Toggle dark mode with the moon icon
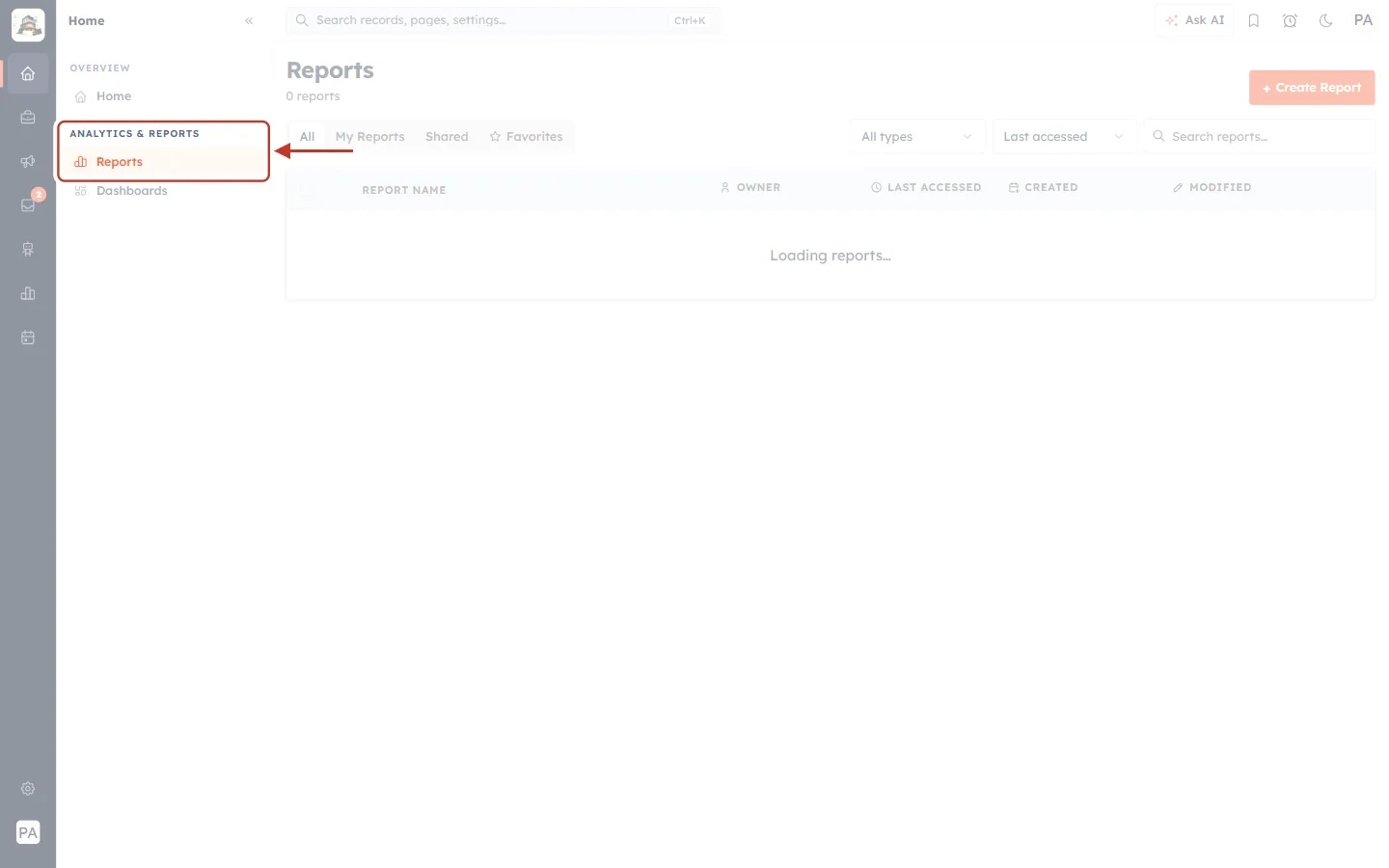This screenshot has height=868, width=1389. pyautogui.click(x=1326, y=20)
